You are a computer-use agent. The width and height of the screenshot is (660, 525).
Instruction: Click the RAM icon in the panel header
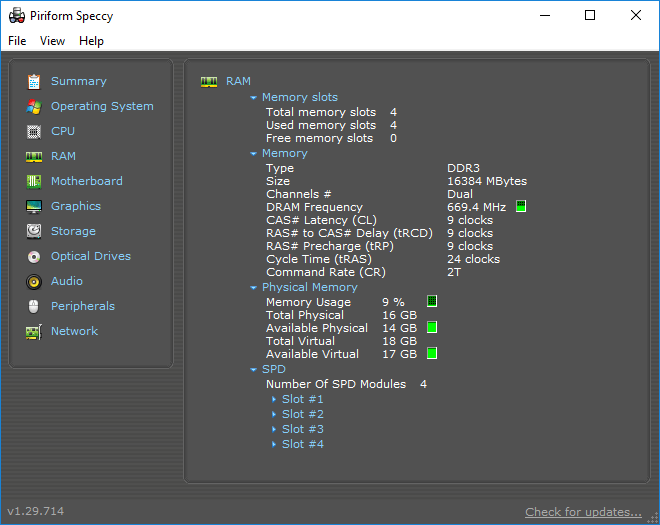pos(209,82)
